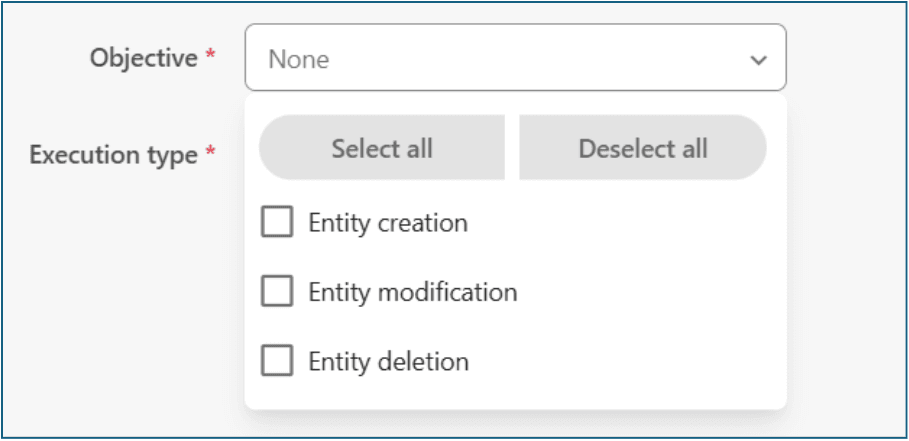The height and width of the screenshot is (441, 909).
Task: Click the Objective field label
Action: point(144,58)
